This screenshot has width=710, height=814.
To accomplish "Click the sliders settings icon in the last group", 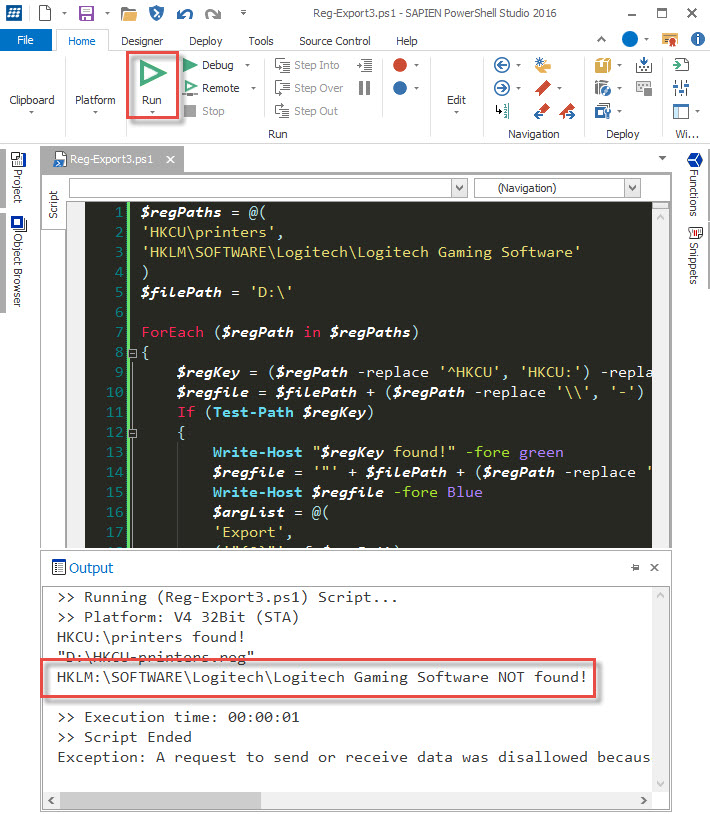I will pos(680,88).
